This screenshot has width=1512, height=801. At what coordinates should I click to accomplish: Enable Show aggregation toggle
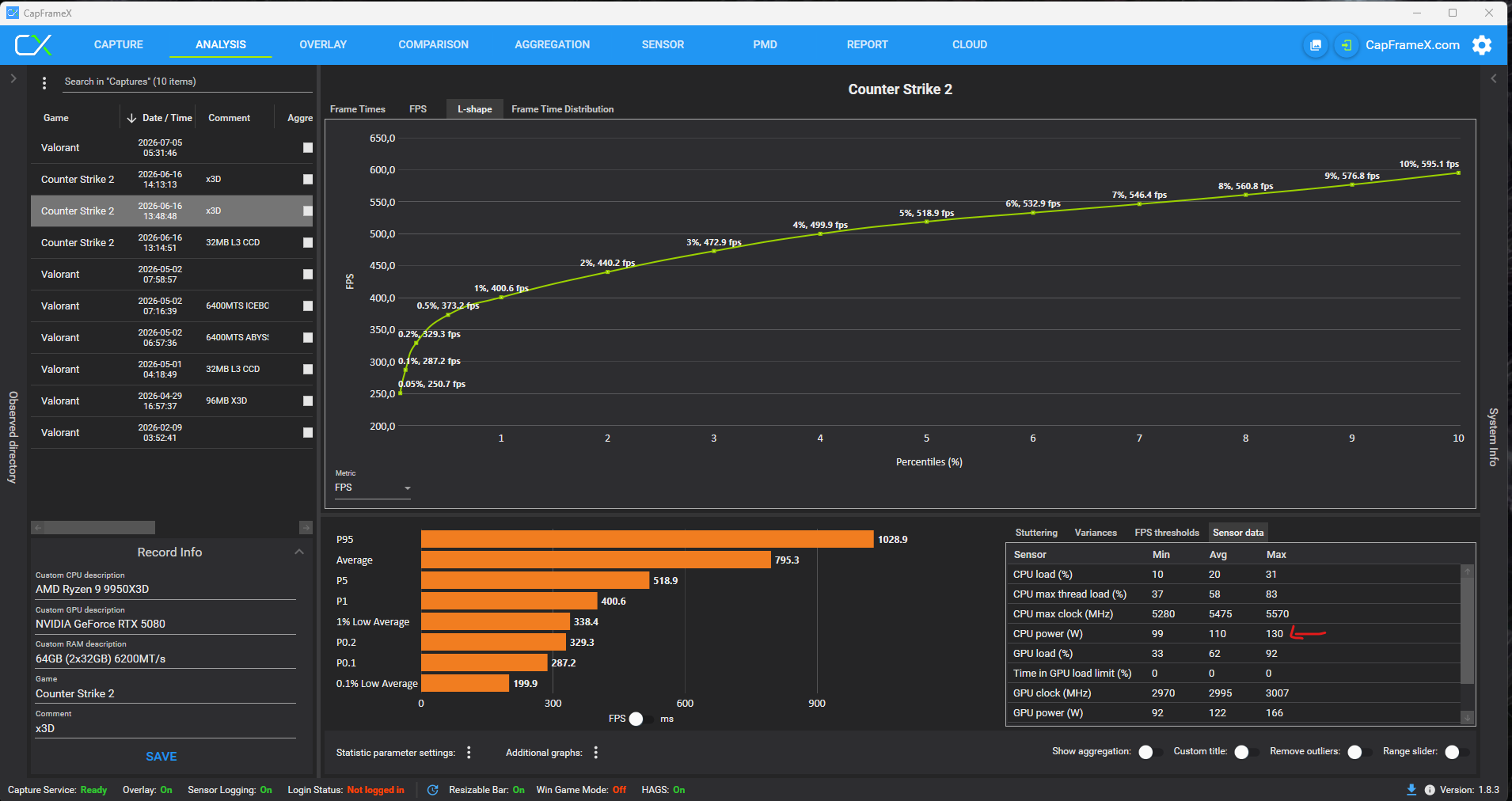(x=1150, y=752)
